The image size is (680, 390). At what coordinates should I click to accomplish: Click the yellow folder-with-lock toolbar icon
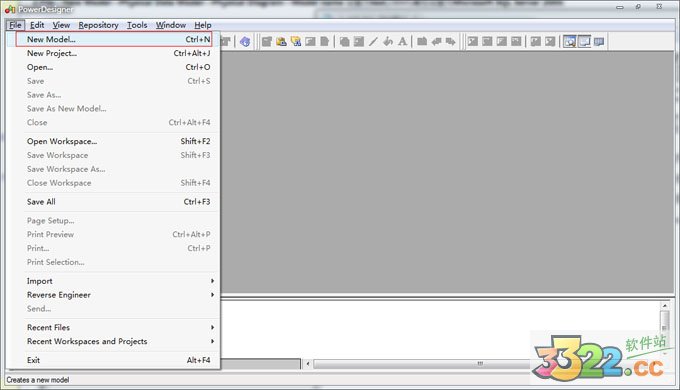click(x=281, y=42)
